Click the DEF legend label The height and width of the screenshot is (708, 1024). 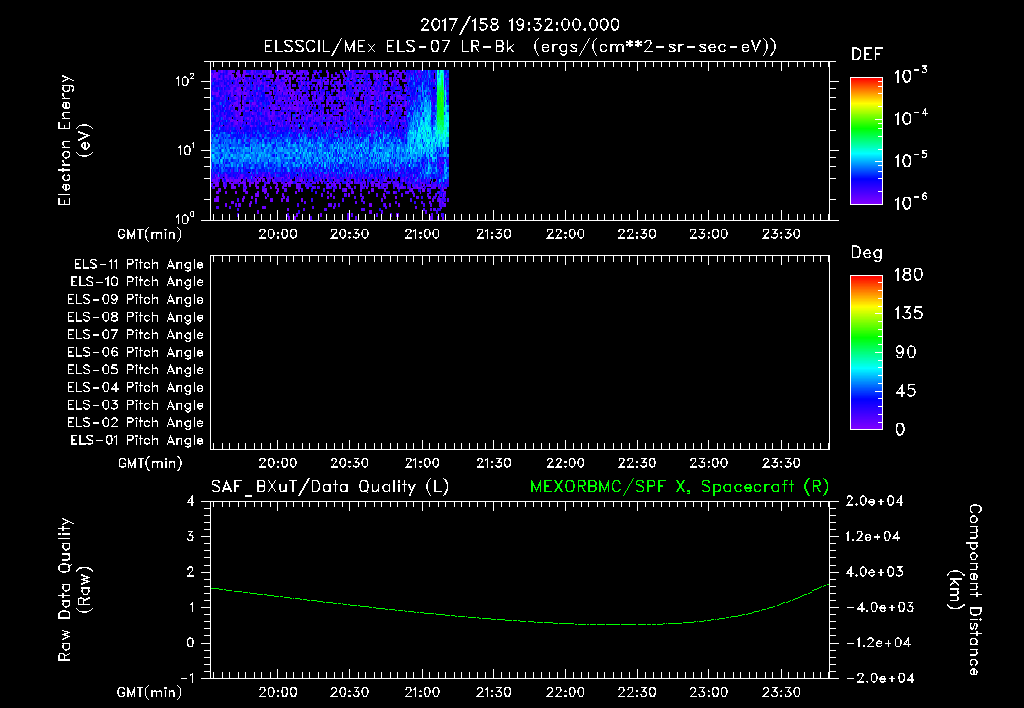[867, 54]
